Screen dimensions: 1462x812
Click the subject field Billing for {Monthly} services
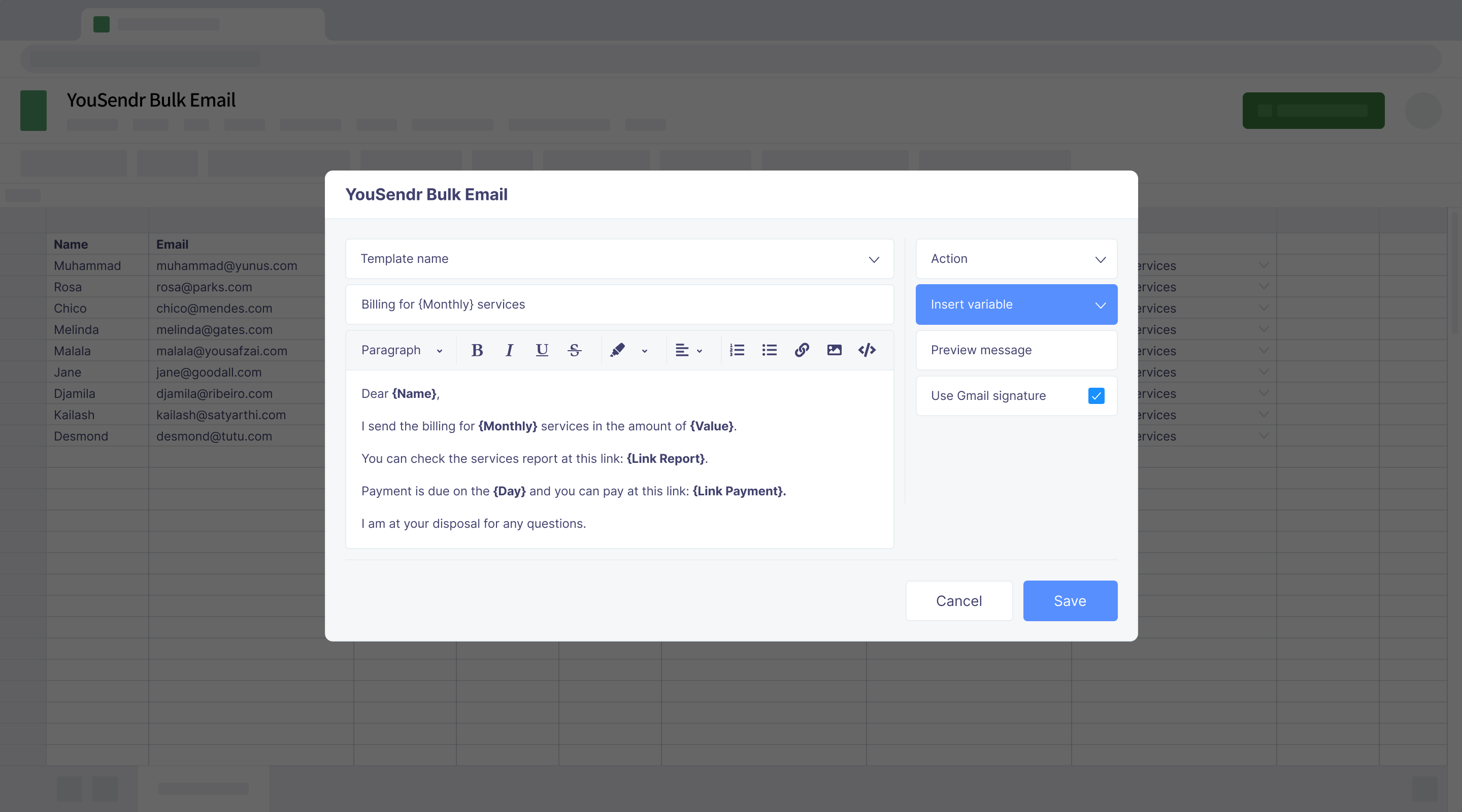coord(619,304)
